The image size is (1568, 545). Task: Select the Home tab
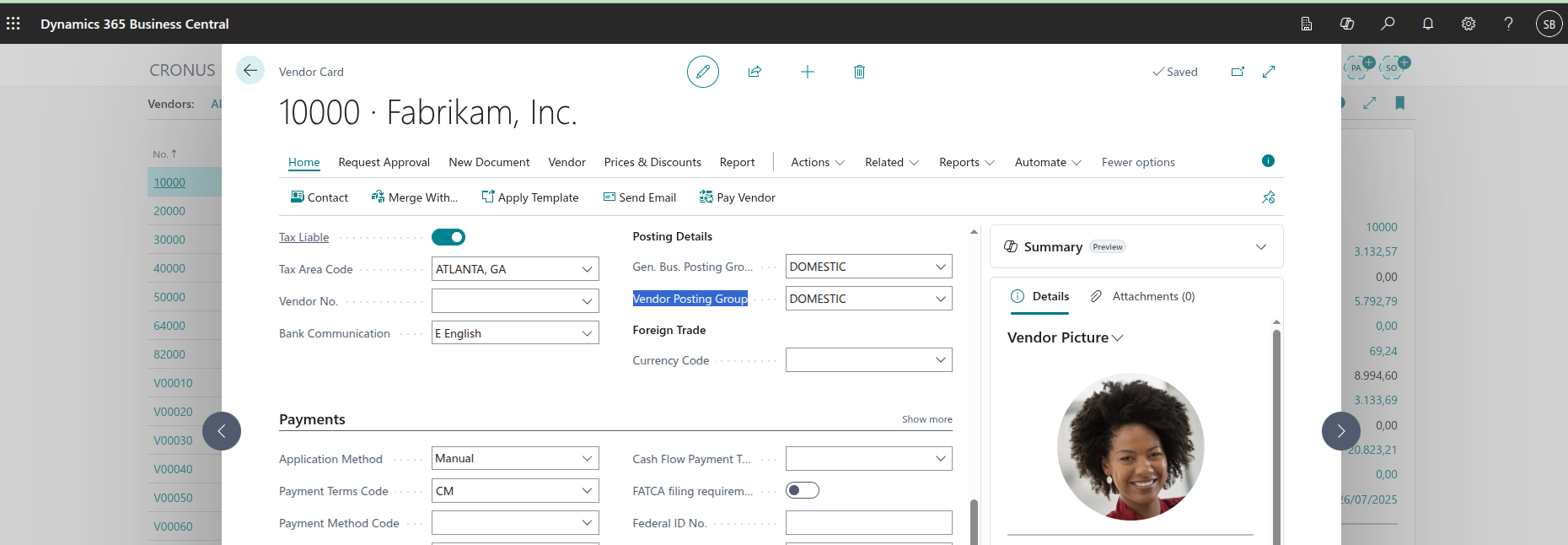[x=304, y=162]
